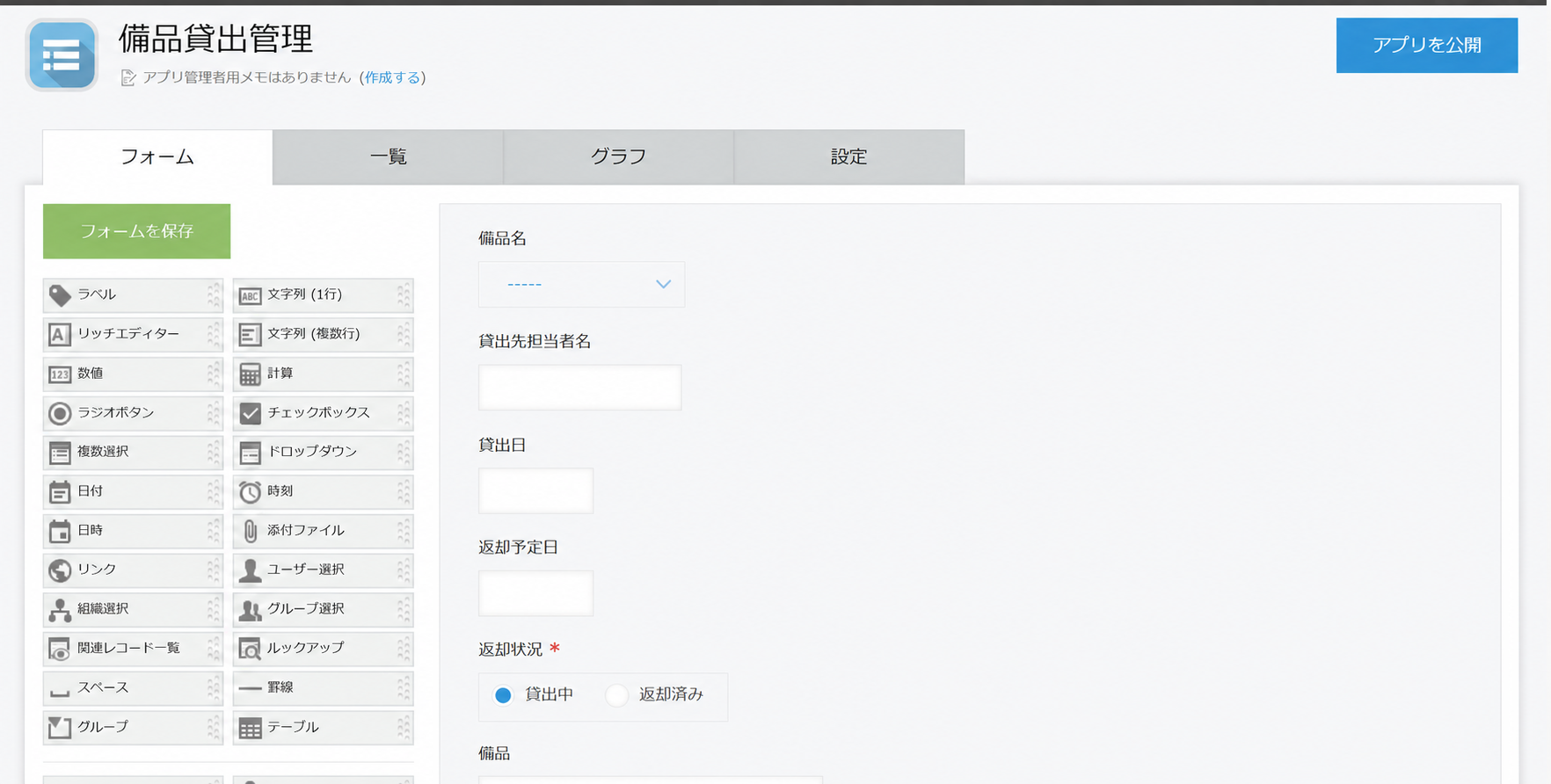1551x784 pixels.
Task: Click the ルックアップ field icon
Action: click(x=250, y=650)
